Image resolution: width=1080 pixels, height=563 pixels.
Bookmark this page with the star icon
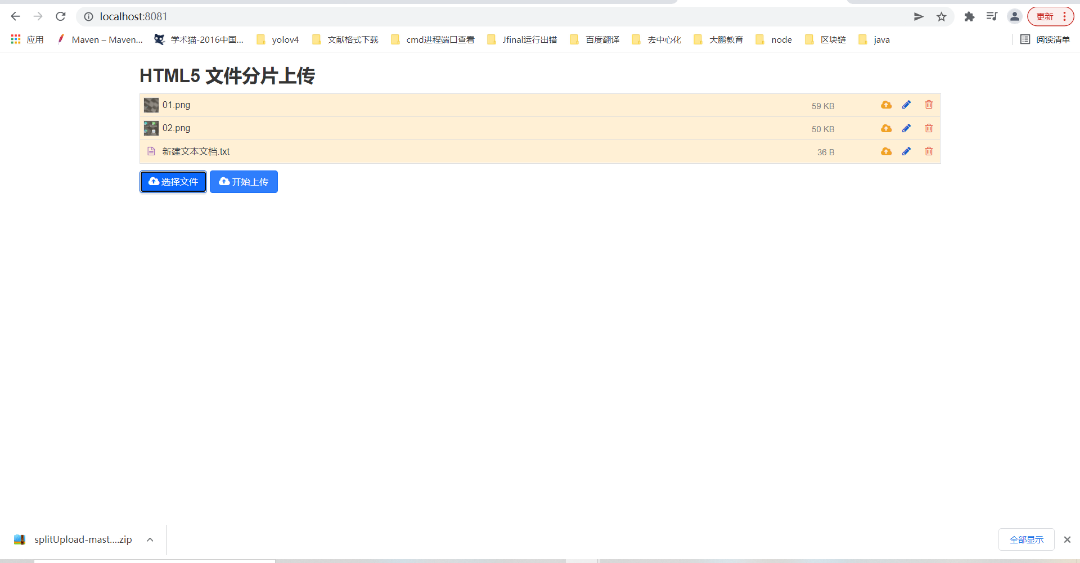pyautogui.click(x=941, y=16)
